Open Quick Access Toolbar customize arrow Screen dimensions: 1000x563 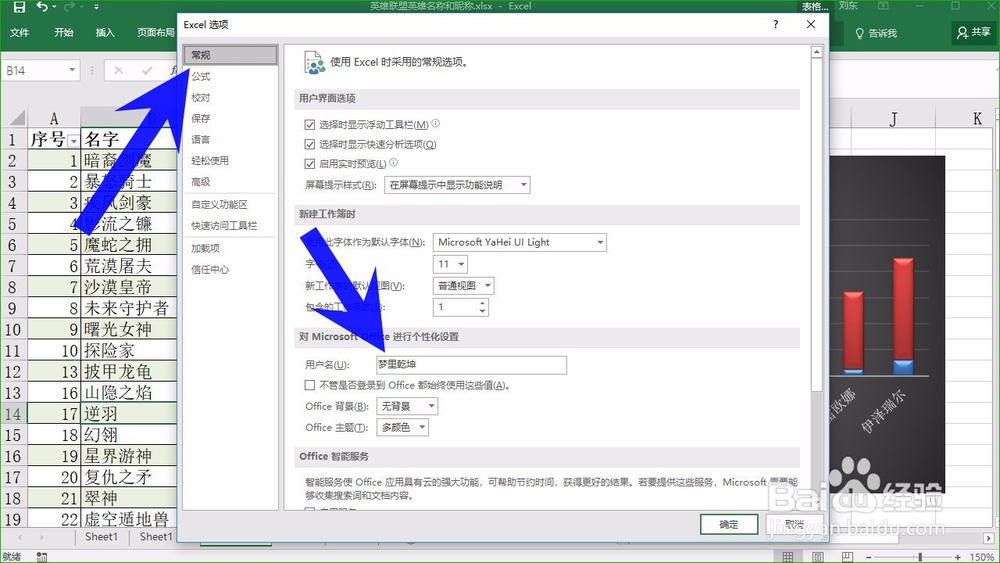[96, 7]
